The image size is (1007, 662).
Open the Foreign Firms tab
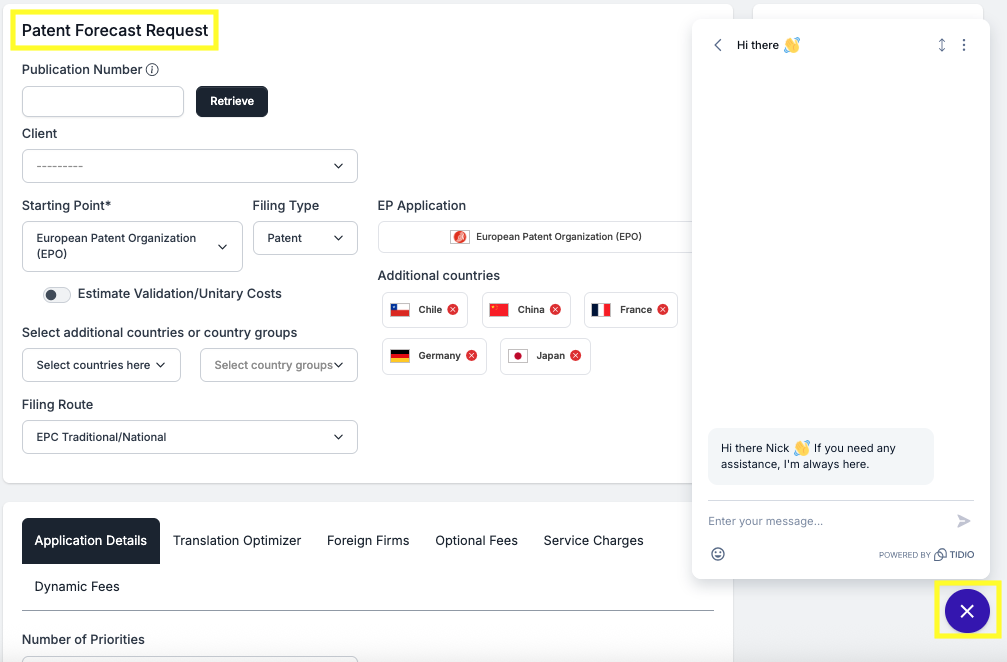point(368,541)
